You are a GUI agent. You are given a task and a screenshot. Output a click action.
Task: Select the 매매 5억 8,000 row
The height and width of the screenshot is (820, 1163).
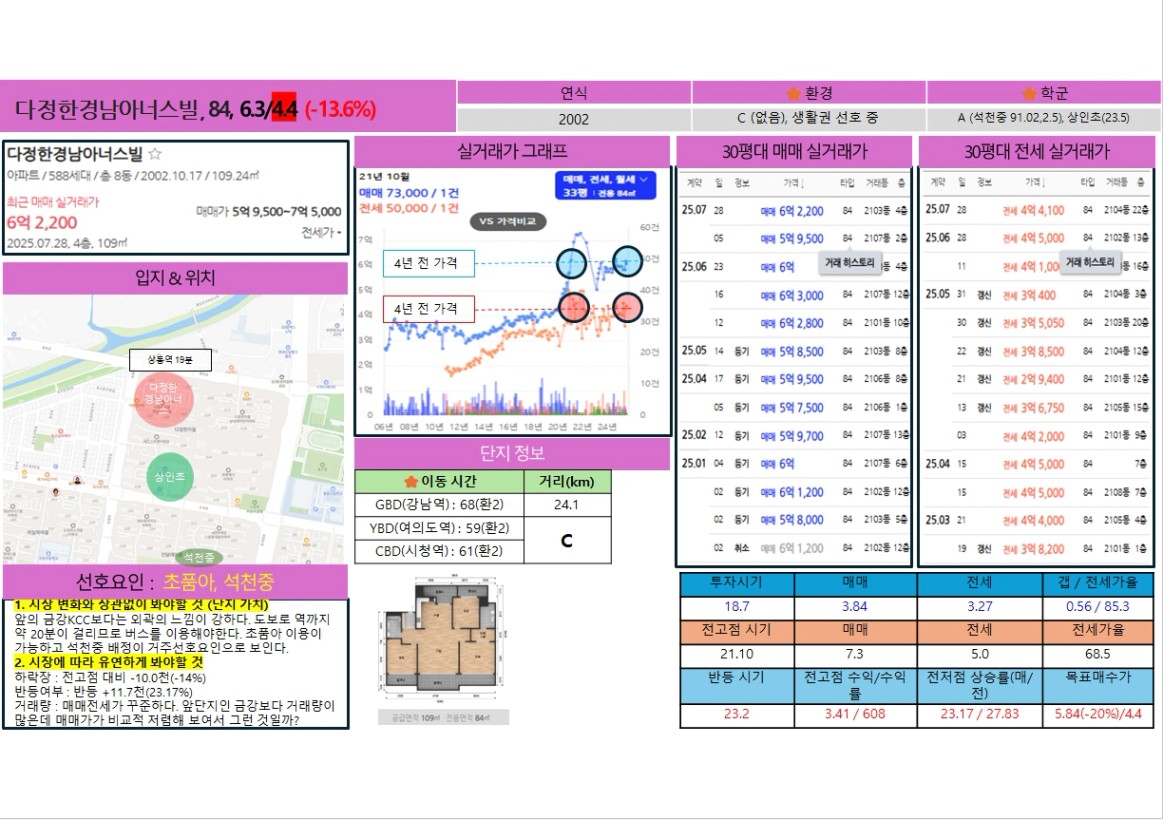tap(794, 520)
